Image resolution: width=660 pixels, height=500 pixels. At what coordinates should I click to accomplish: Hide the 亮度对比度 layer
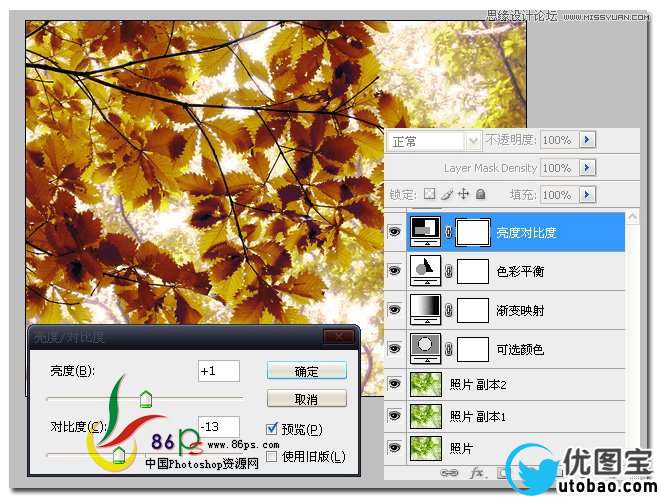click(394, 231)
